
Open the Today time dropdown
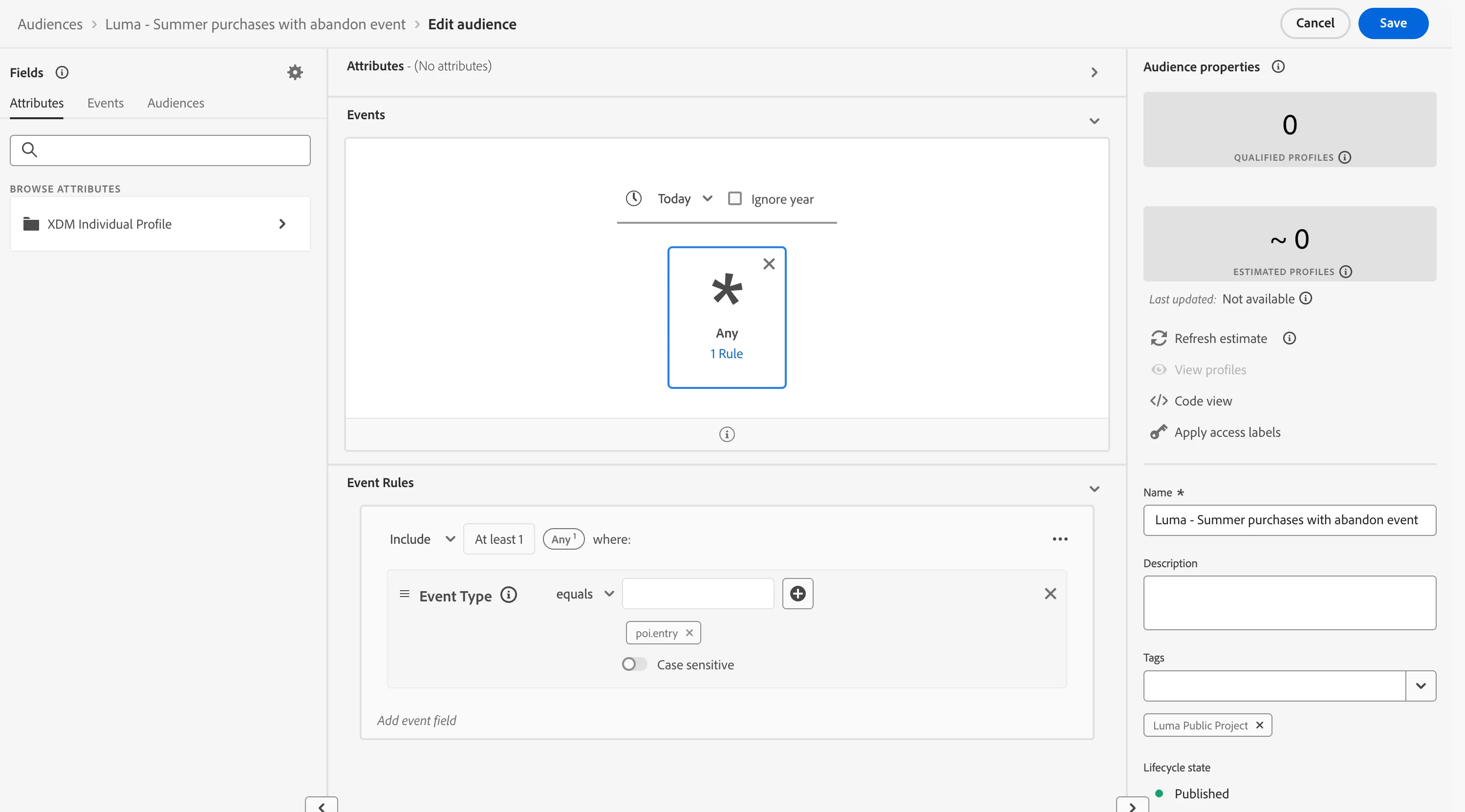point(685,198)
